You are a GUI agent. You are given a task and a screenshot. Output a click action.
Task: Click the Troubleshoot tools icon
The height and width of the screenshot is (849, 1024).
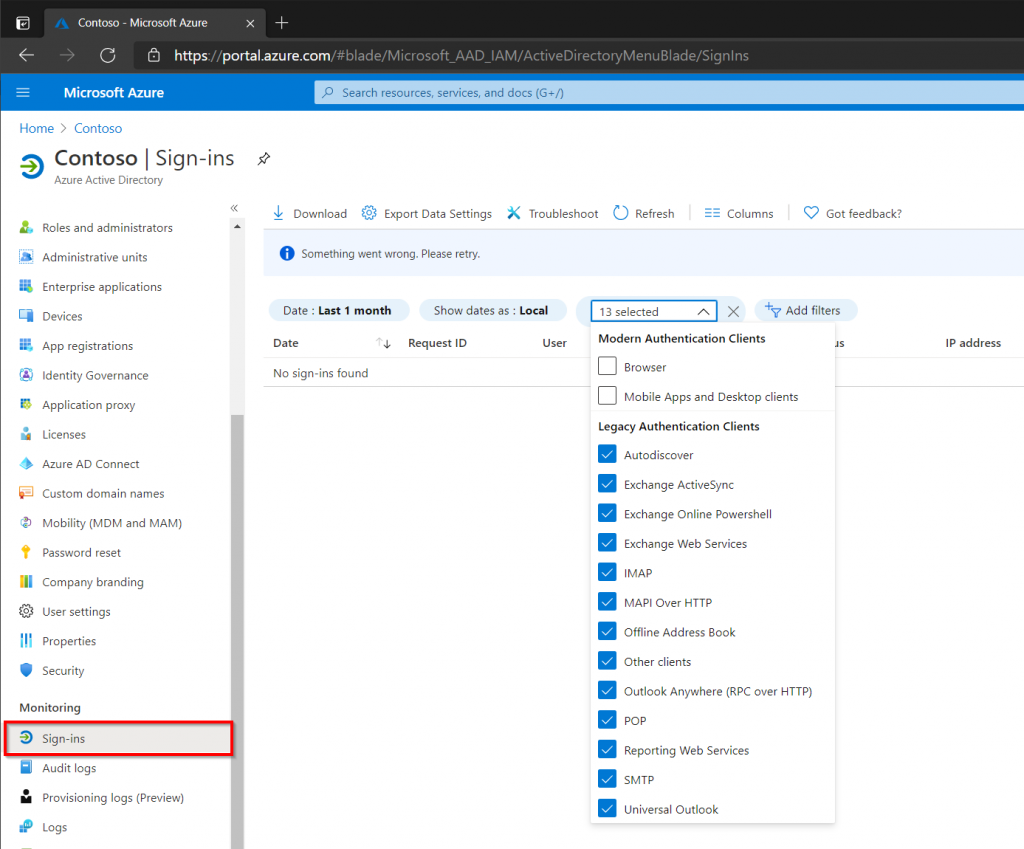pos(514,213)
